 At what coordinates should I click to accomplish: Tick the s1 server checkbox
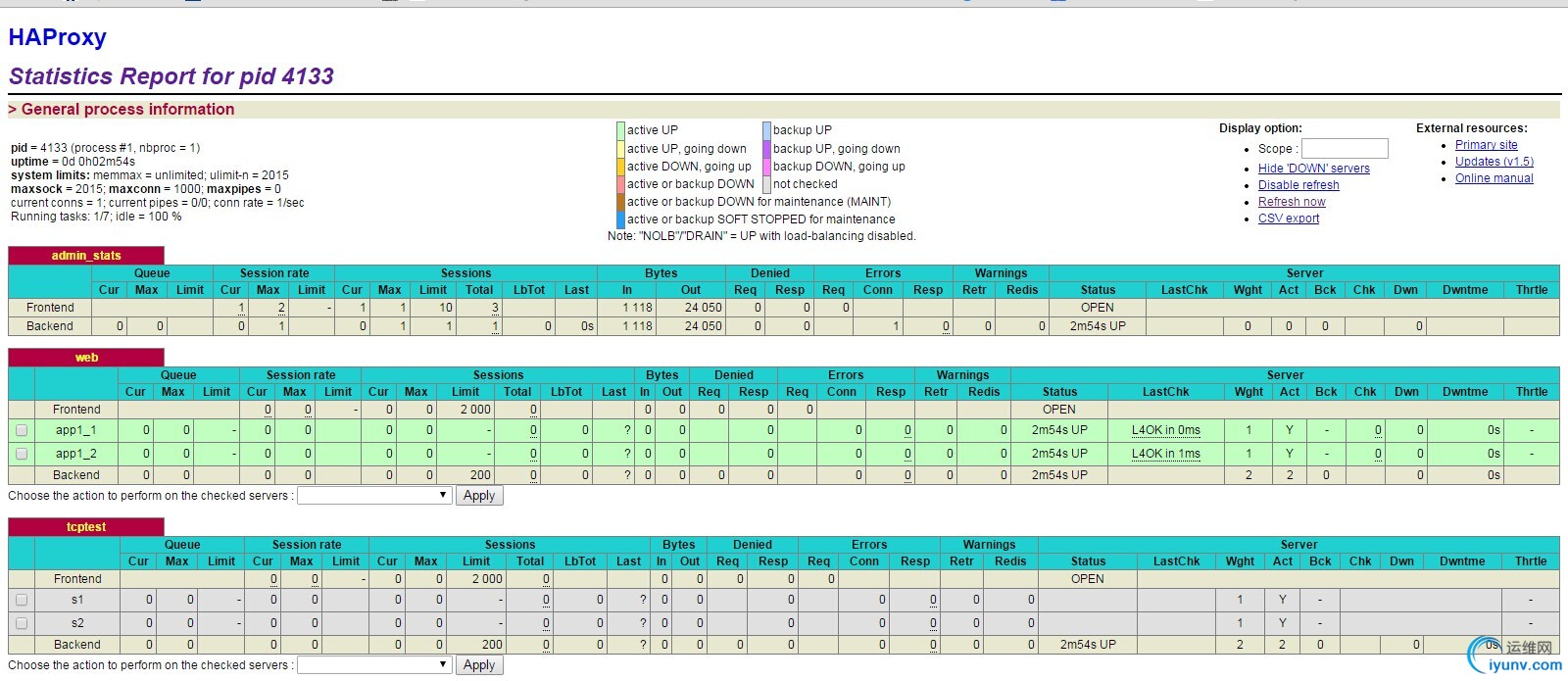tap(22, 600)
